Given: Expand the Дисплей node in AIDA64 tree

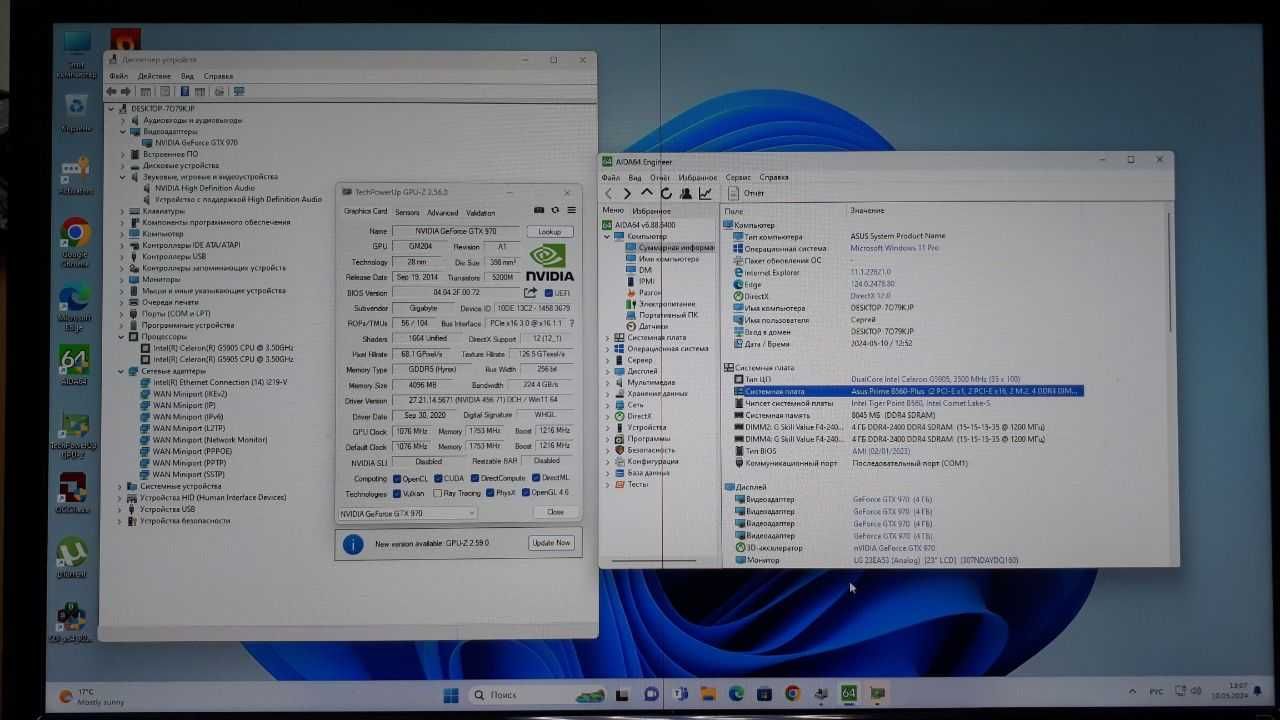Looking at the screenshot, I should point(607,371).
